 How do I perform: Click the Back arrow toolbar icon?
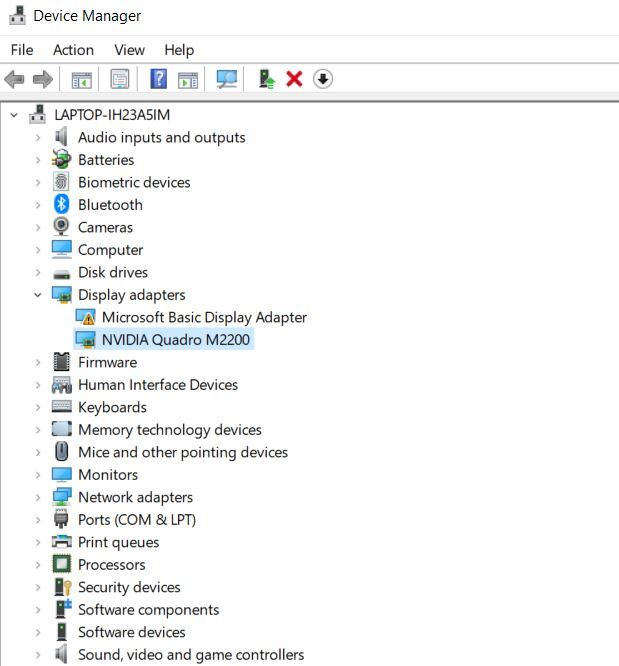tap(14, 79)
